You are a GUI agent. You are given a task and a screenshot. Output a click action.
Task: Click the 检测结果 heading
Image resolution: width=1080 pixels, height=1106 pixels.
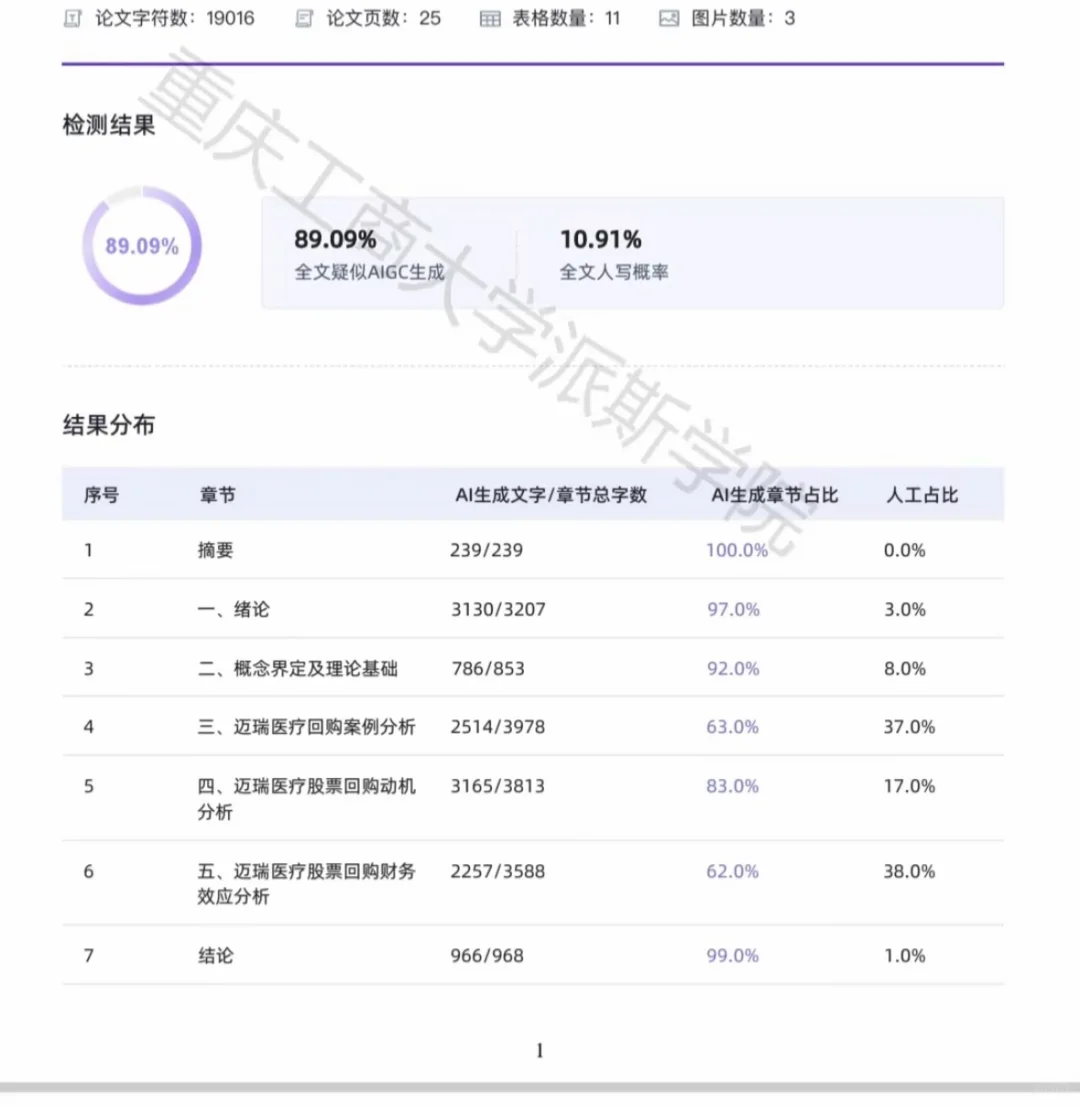tap(109, 125)
